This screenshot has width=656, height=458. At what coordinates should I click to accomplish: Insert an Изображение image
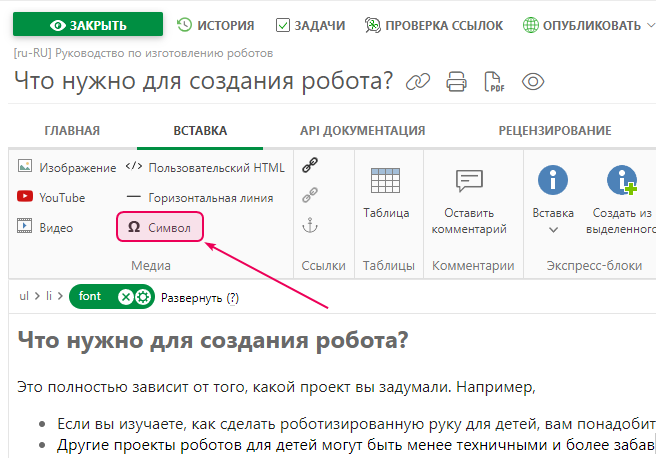(67, 167)
